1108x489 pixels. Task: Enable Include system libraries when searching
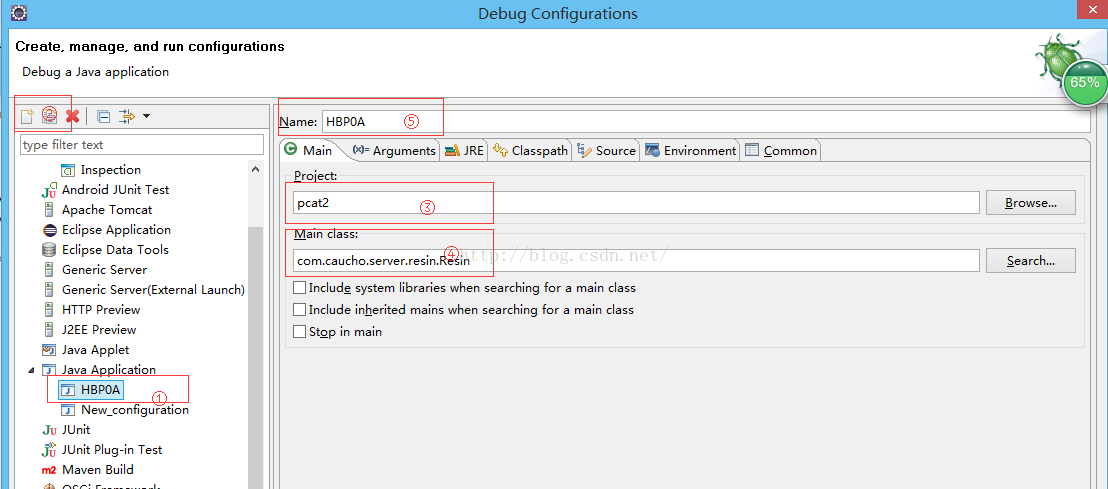click(x=300, y=288)
